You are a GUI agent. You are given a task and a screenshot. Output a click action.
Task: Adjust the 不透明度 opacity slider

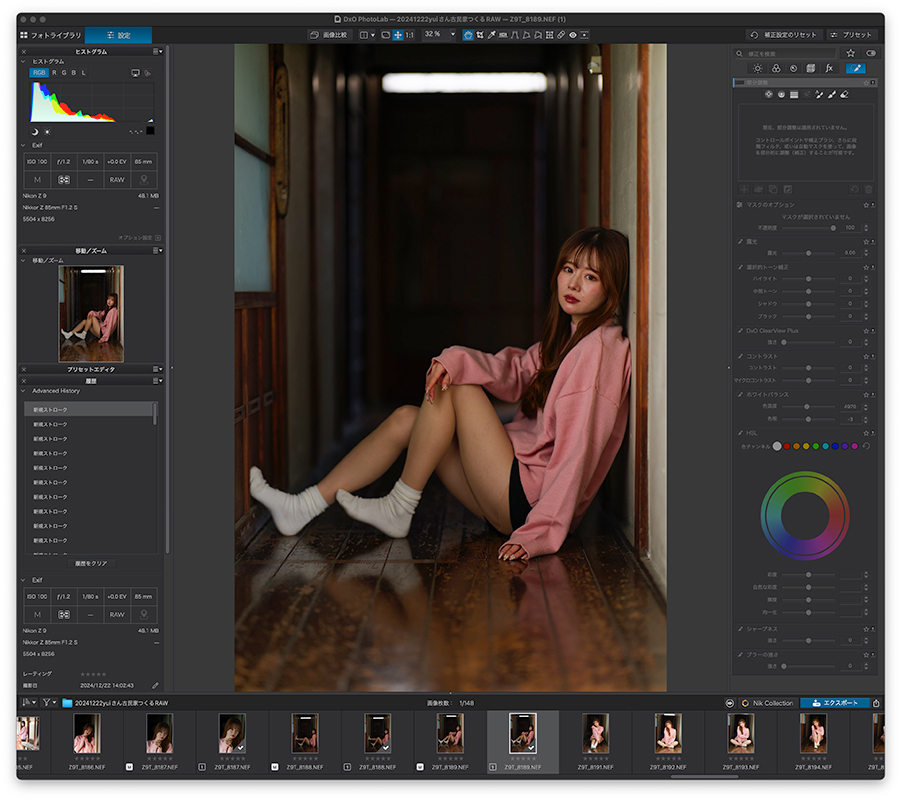[808, 228]
